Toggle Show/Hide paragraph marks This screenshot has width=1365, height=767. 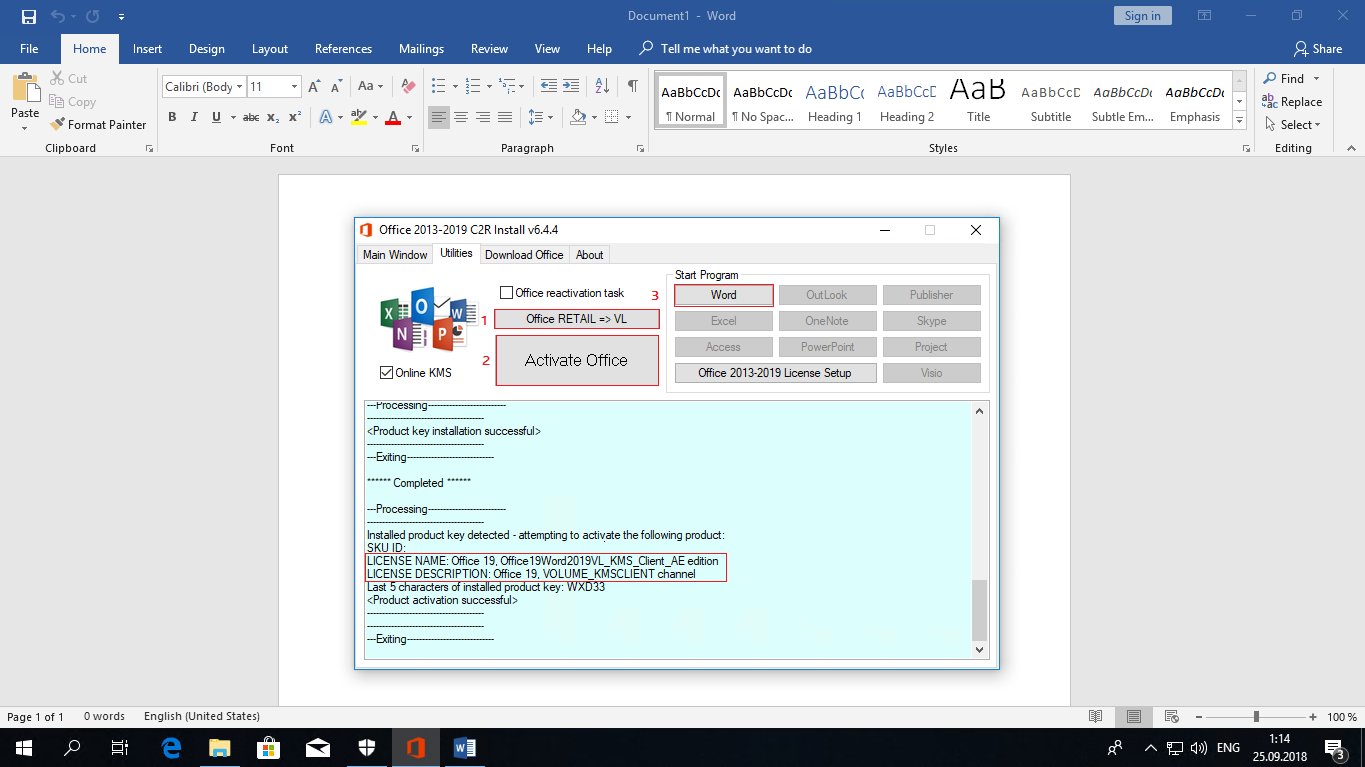(632, 87)
